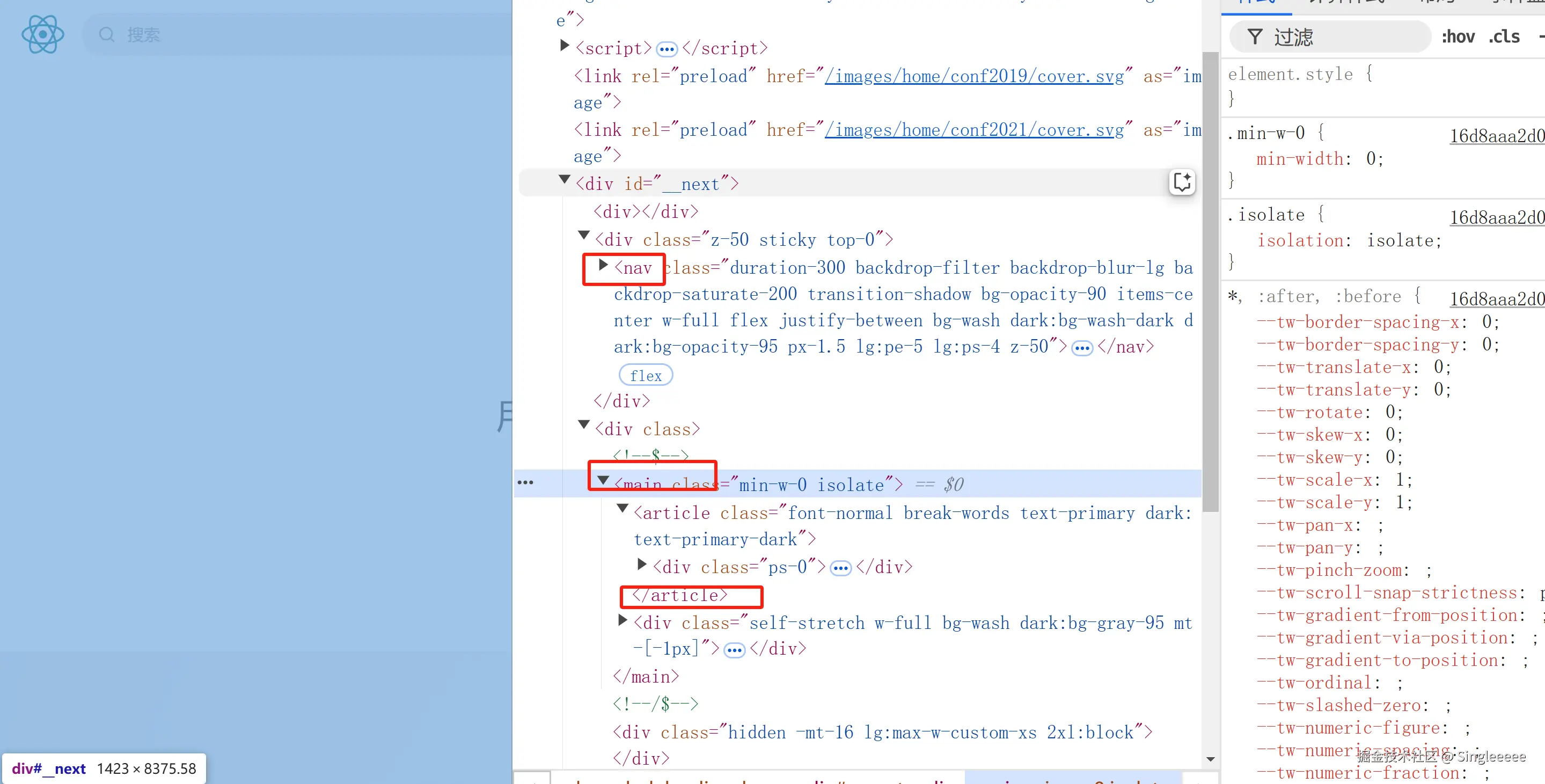Expand the self-stretch w-full div node
Image resolution: width=1545 pixels, height=784 pixels.
point(623,620)
